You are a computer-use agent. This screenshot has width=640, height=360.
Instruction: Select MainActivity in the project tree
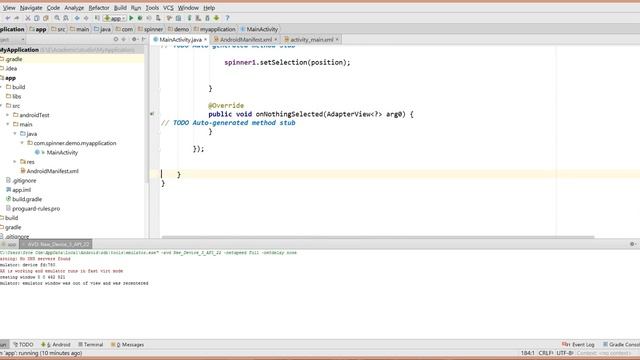click(x=62, y=152)
